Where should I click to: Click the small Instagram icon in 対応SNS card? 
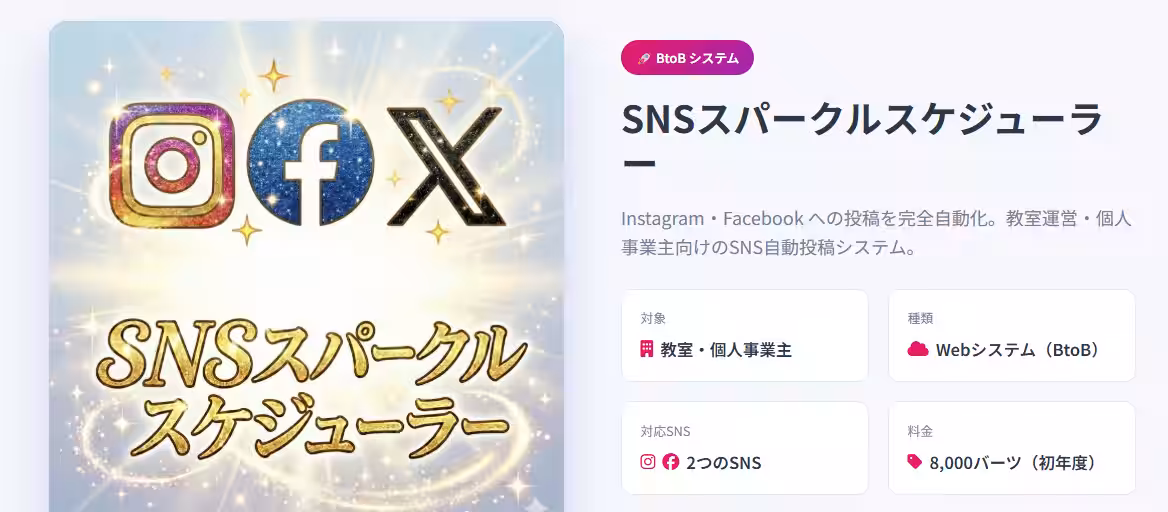pyautogui.click(x=648, y=462)
